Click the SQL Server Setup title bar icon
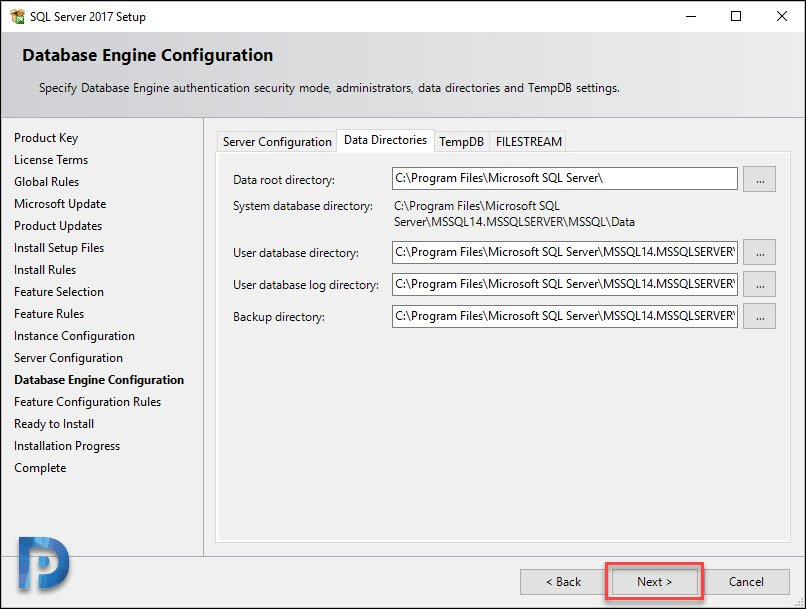Viewport: 806px width, 609px height. [17, 16]
